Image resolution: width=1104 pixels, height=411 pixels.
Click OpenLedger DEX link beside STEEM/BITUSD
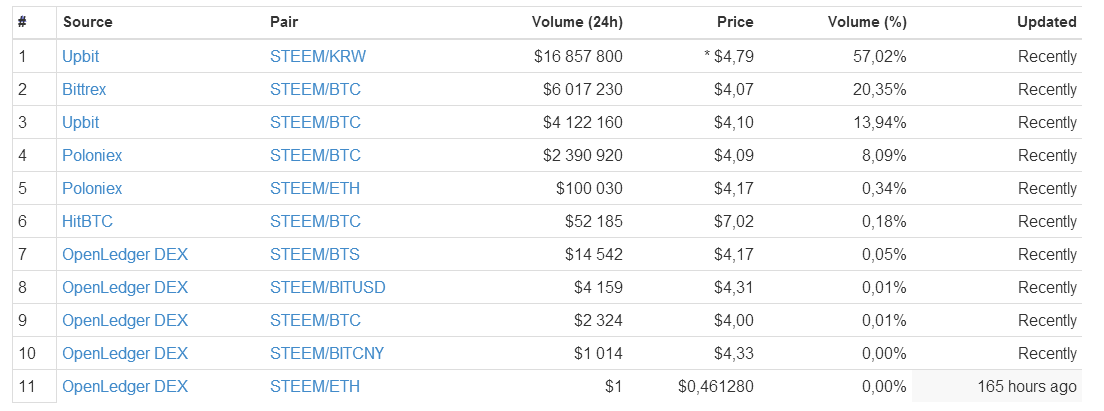point(125,287)
